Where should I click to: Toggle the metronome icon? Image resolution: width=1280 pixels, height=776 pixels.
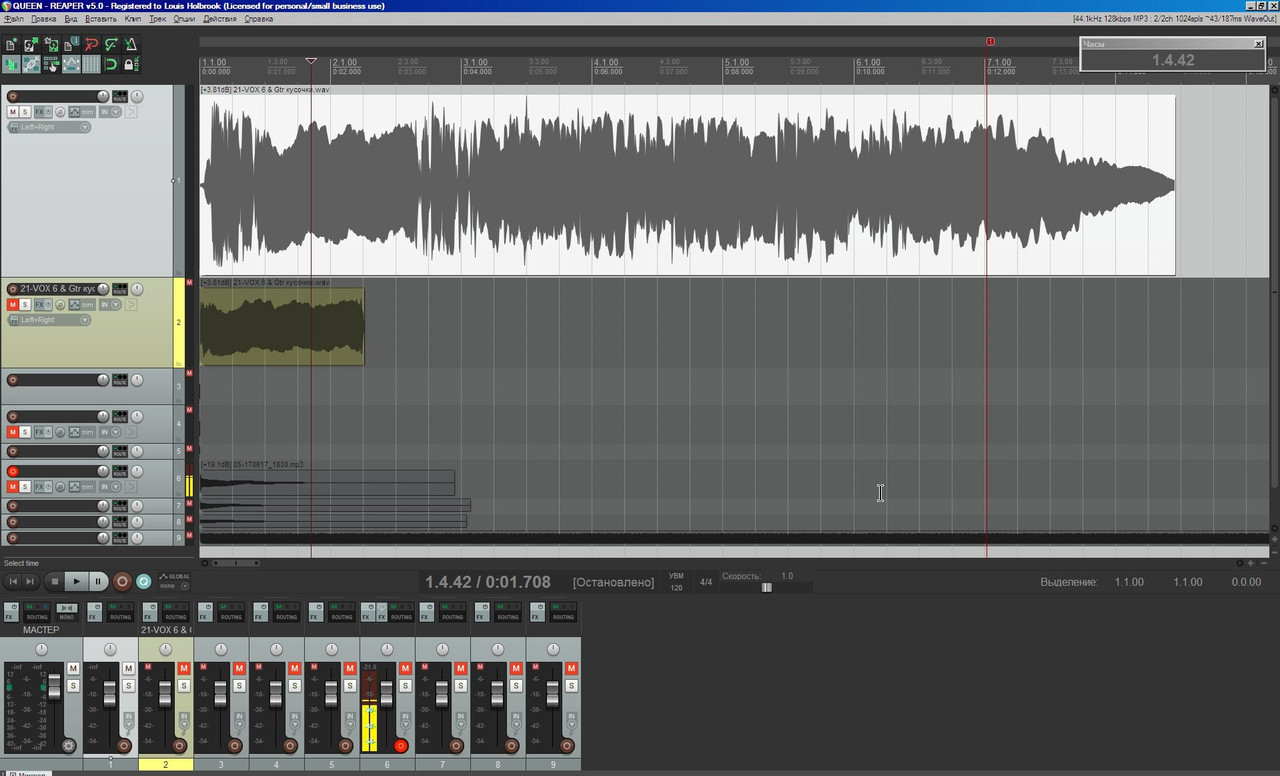click(131, 45)
